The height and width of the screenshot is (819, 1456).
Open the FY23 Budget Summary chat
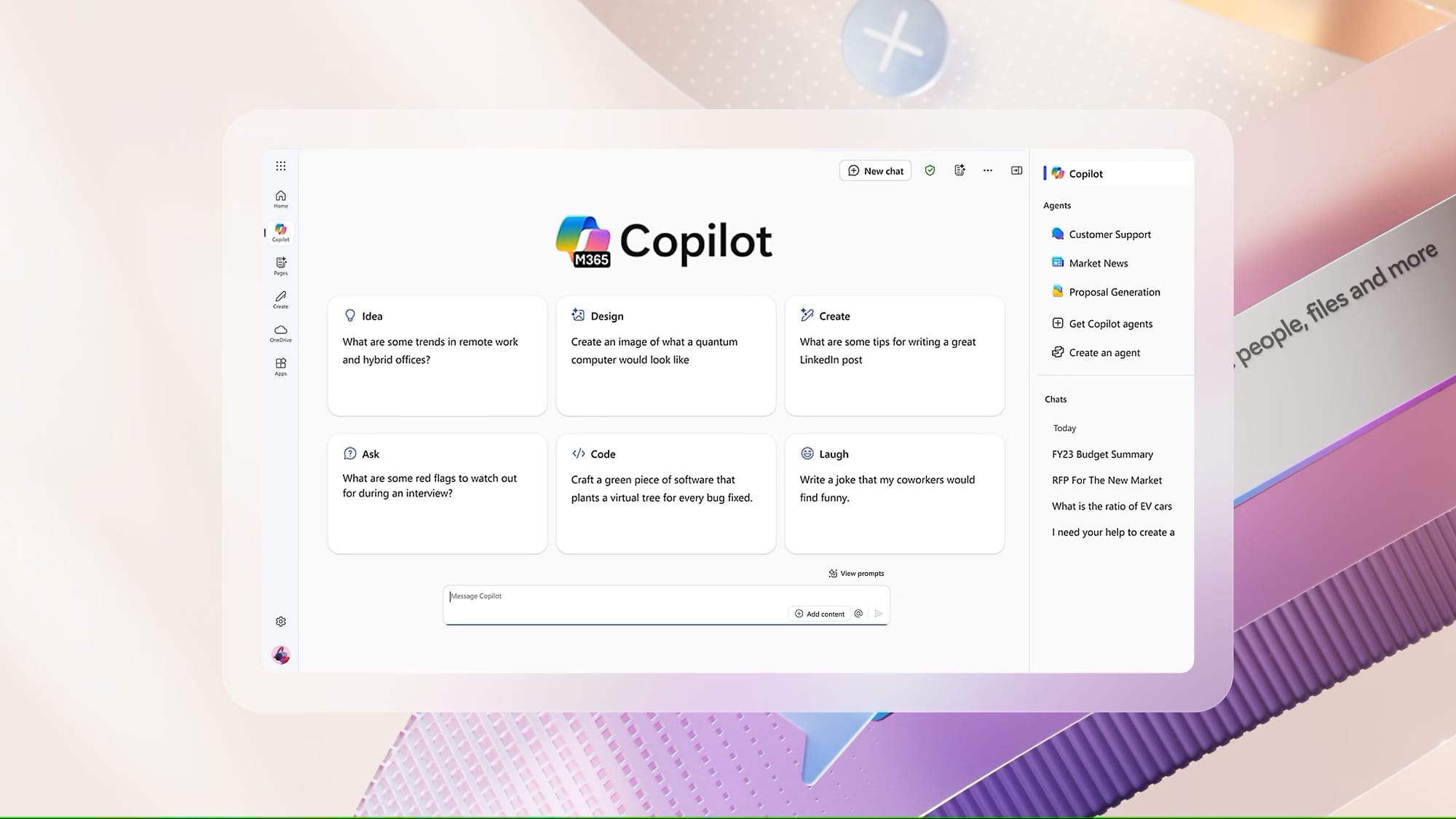(1102, 454)
